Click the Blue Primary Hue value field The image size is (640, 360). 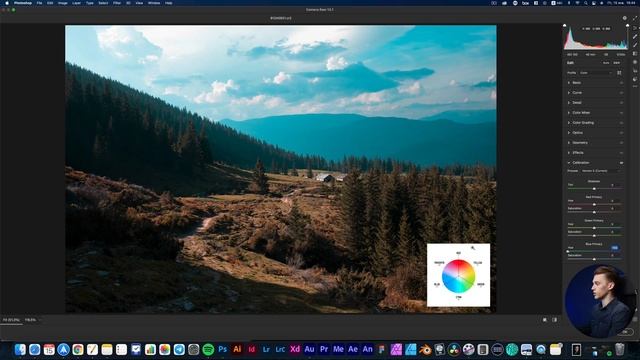(615, 248)
